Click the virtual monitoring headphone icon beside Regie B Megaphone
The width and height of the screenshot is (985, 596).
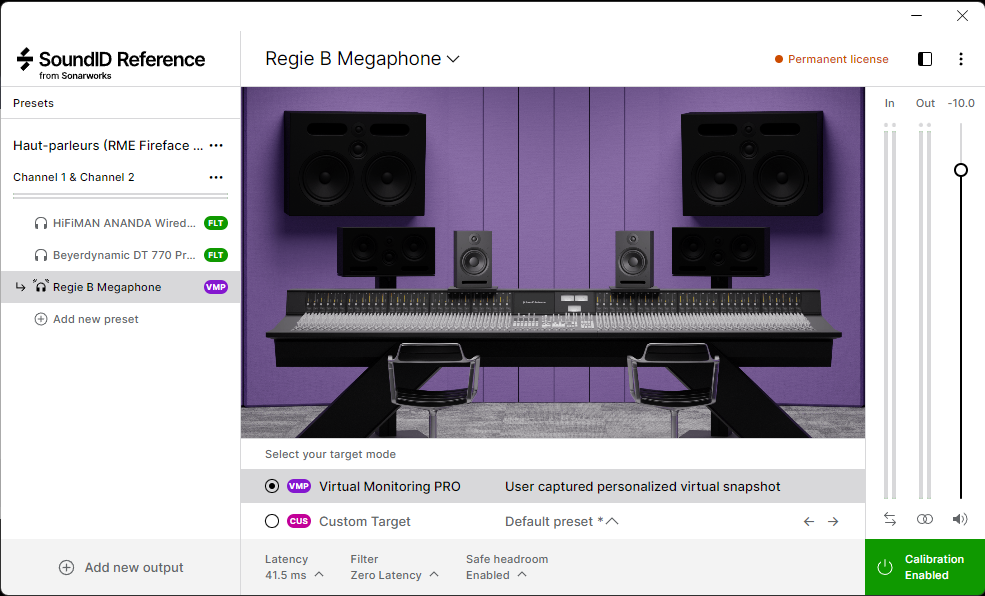[x=41, y=286]
